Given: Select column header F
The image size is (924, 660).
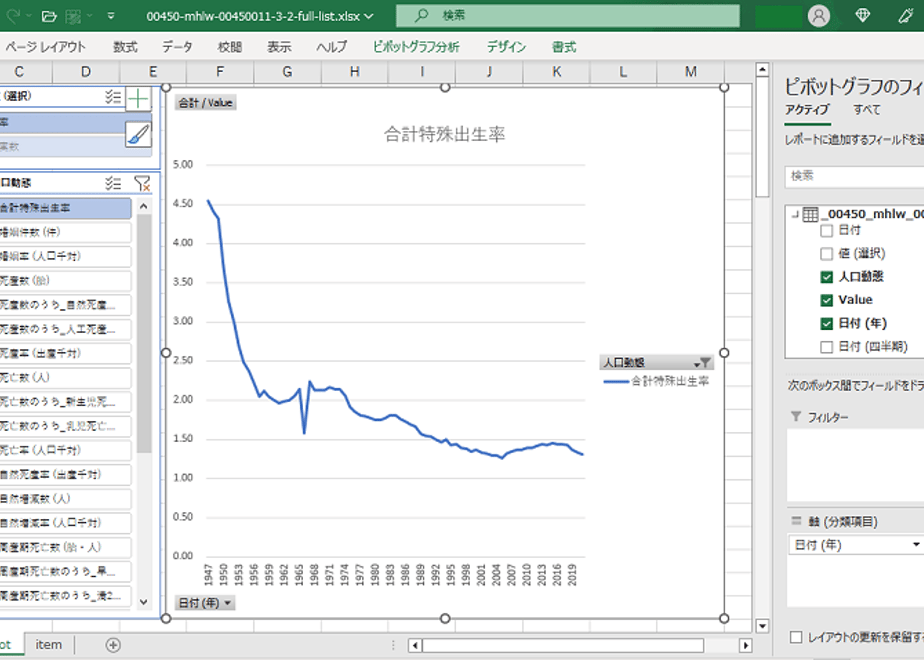Looking at the screenshot, I should pyautogui.click(x=220, y=72).
